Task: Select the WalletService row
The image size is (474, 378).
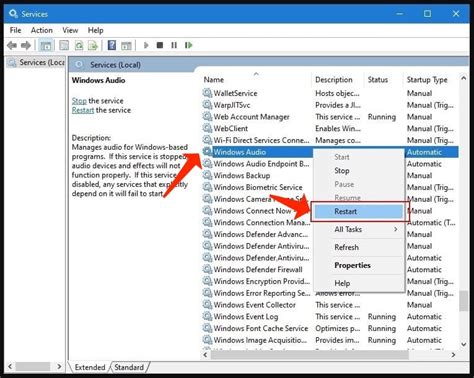Action: pyautogui.click(x=330, y=93)
